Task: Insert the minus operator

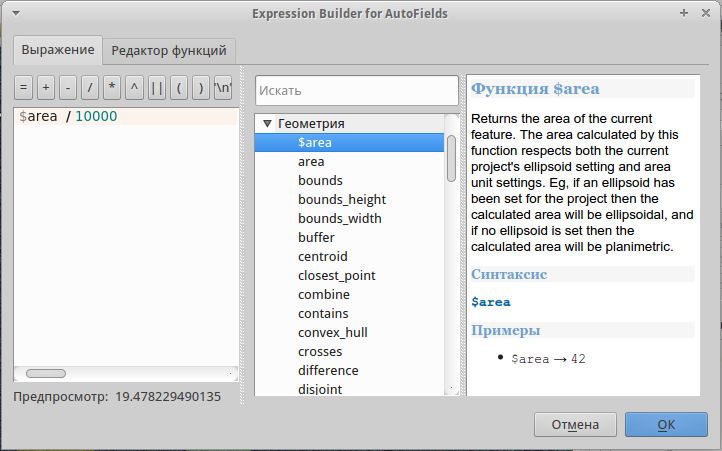Action: (68, 88)
